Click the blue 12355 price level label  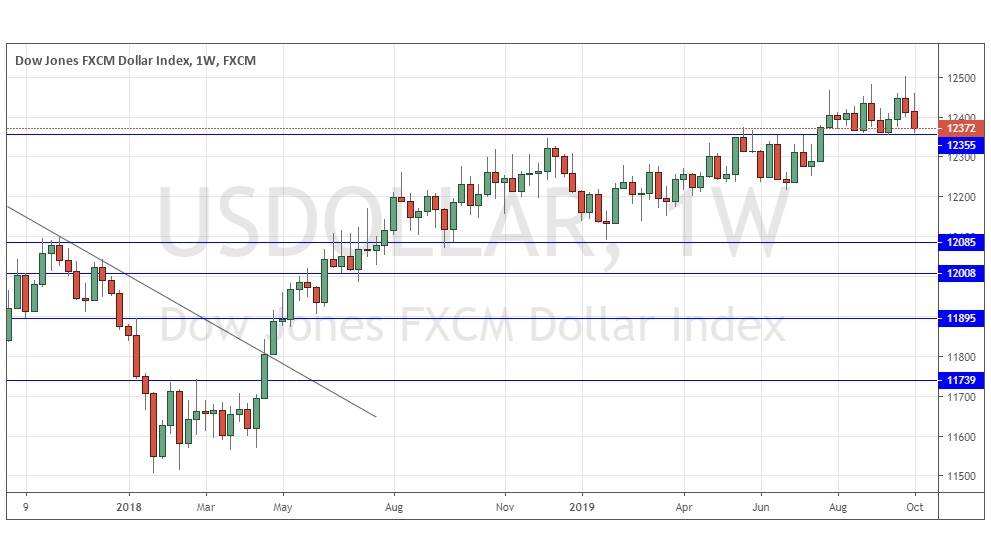961,145
